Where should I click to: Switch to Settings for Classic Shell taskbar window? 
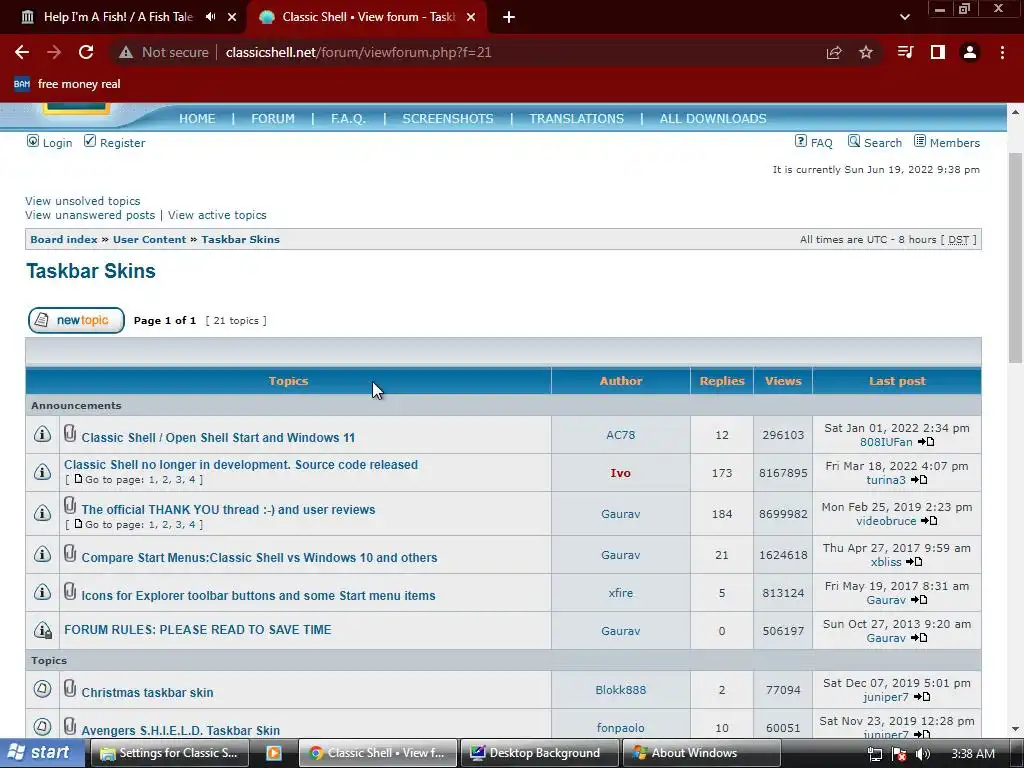(171, 753)
